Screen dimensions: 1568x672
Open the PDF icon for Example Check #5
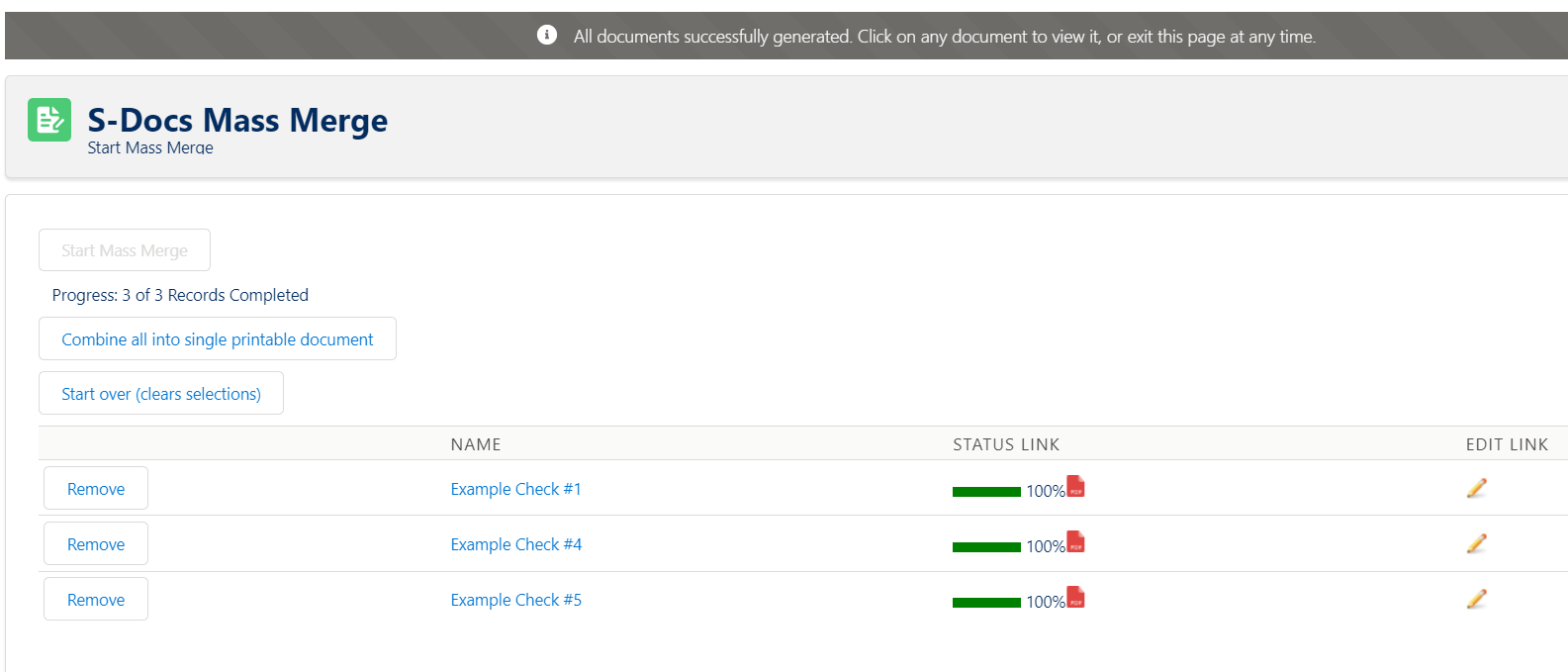pyautogui.click(x=1075, y=597)
